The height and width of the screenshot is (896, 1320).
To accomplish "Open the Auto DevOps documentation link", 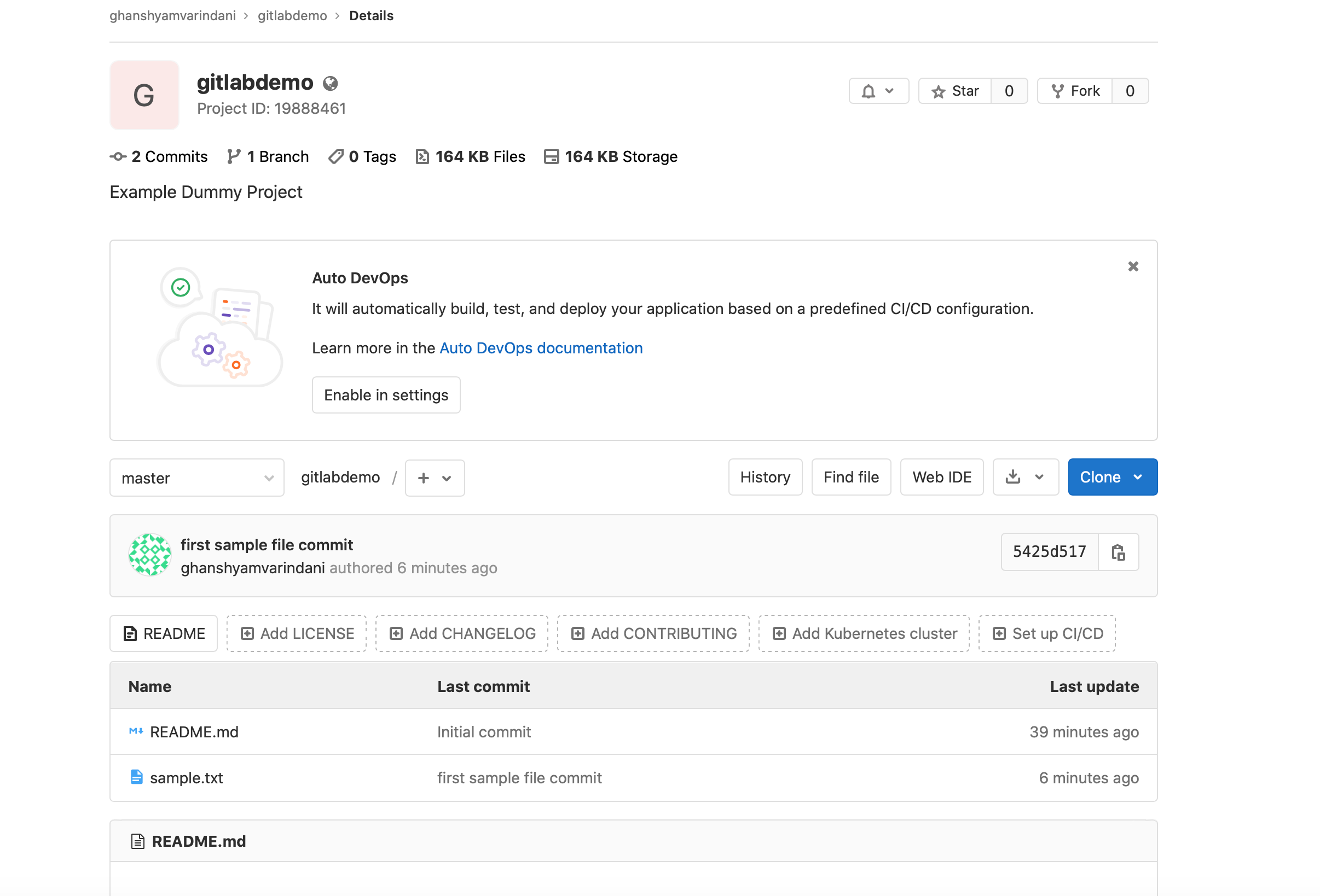I will pyautogui.click(x=541, y=347).
